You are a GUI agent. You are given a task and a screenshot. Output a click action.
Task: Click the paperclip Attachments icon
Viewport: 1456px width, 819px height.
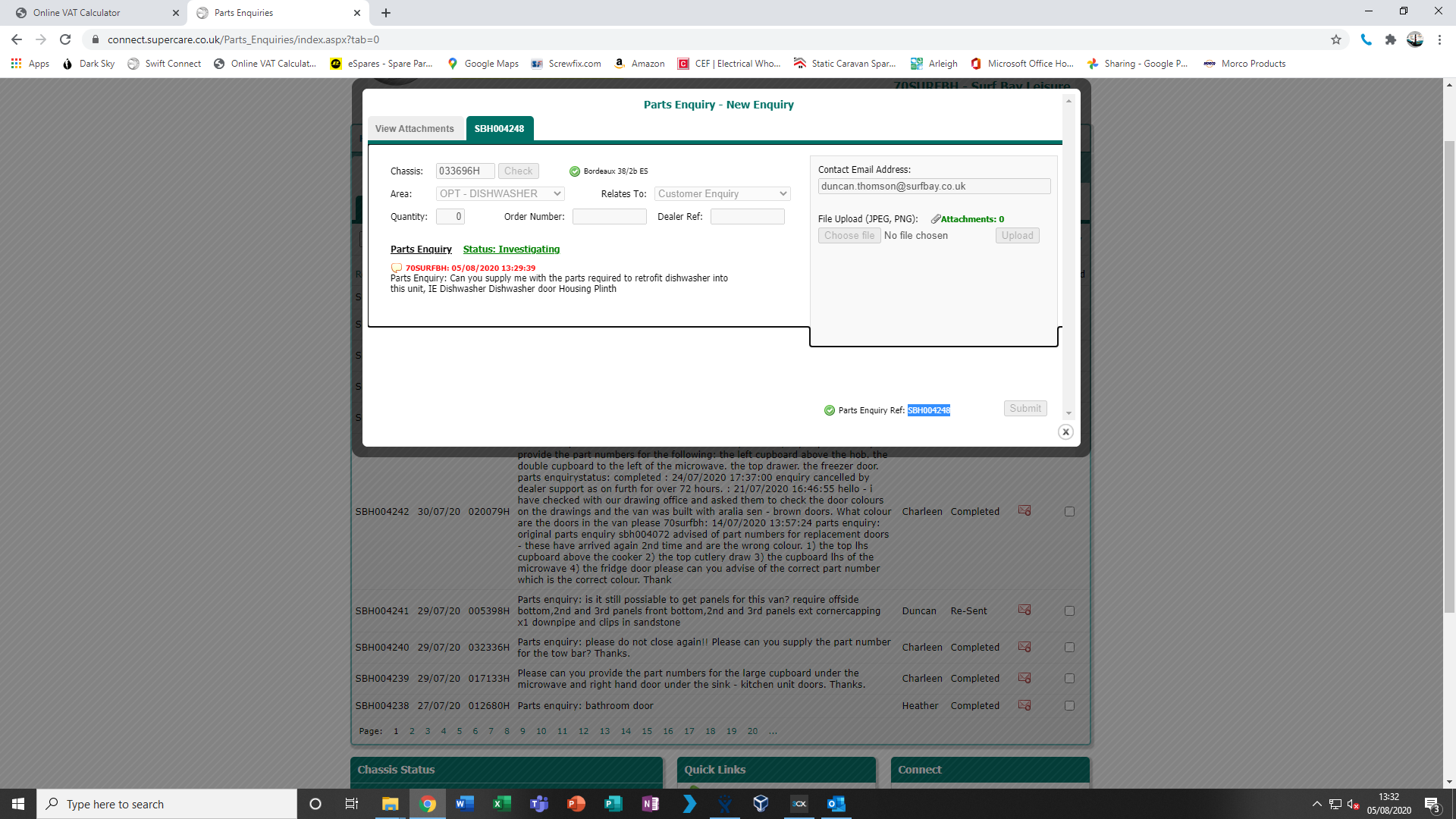[936, 219]
